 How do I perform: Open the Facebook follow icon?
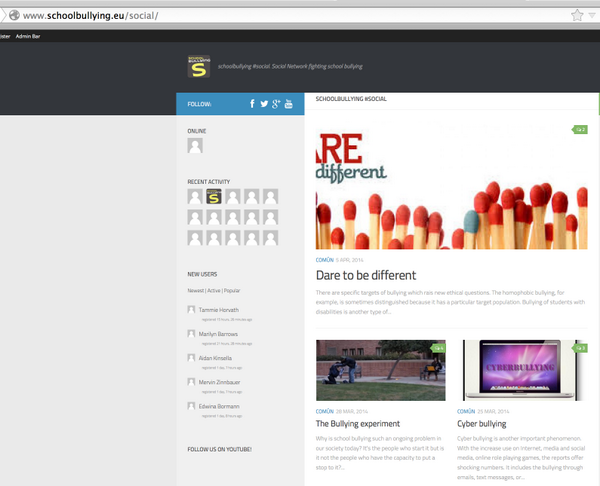coord(252,104)
